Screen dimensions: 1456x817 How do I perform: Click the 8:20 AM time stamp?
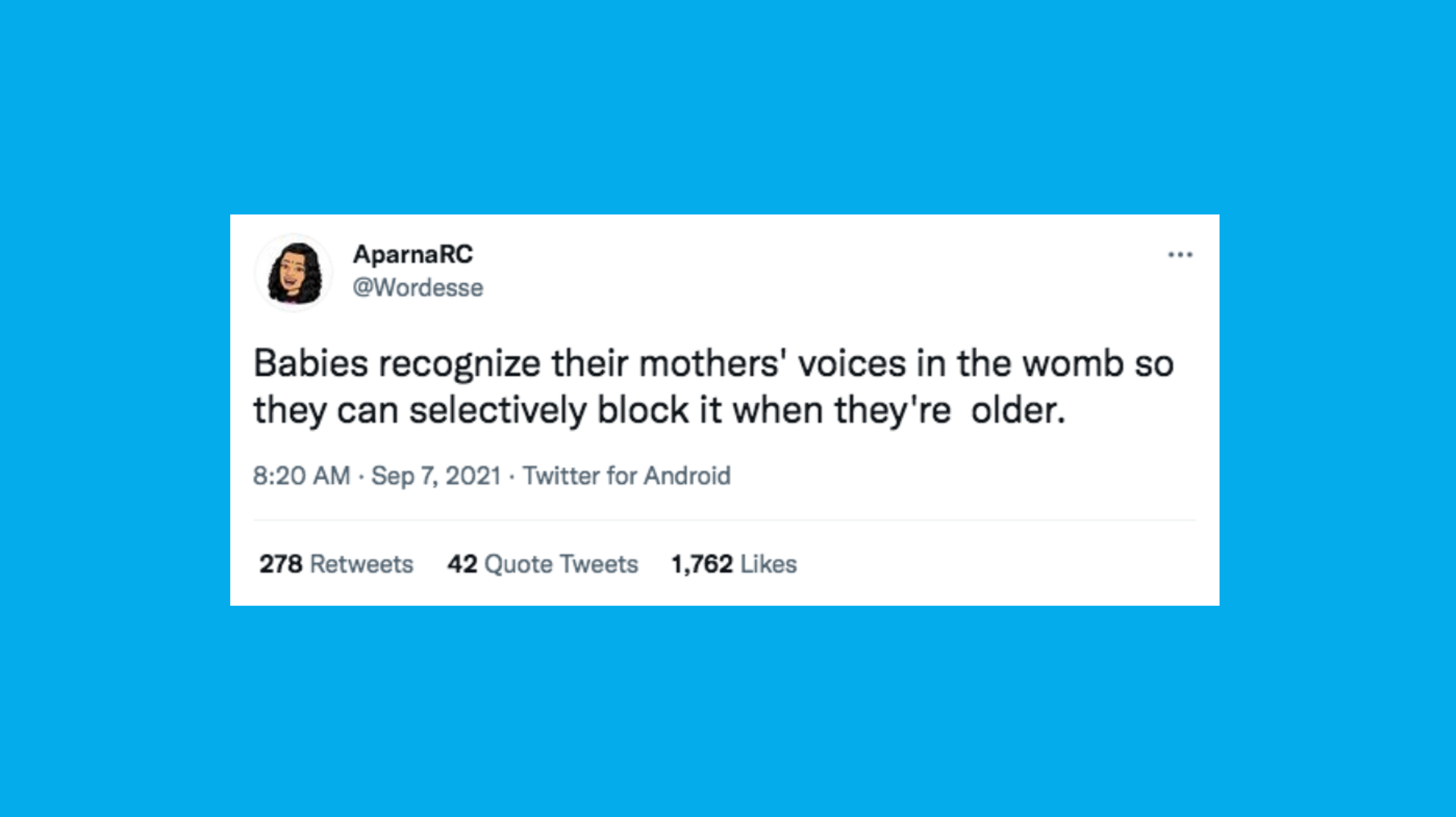(301, 476)
